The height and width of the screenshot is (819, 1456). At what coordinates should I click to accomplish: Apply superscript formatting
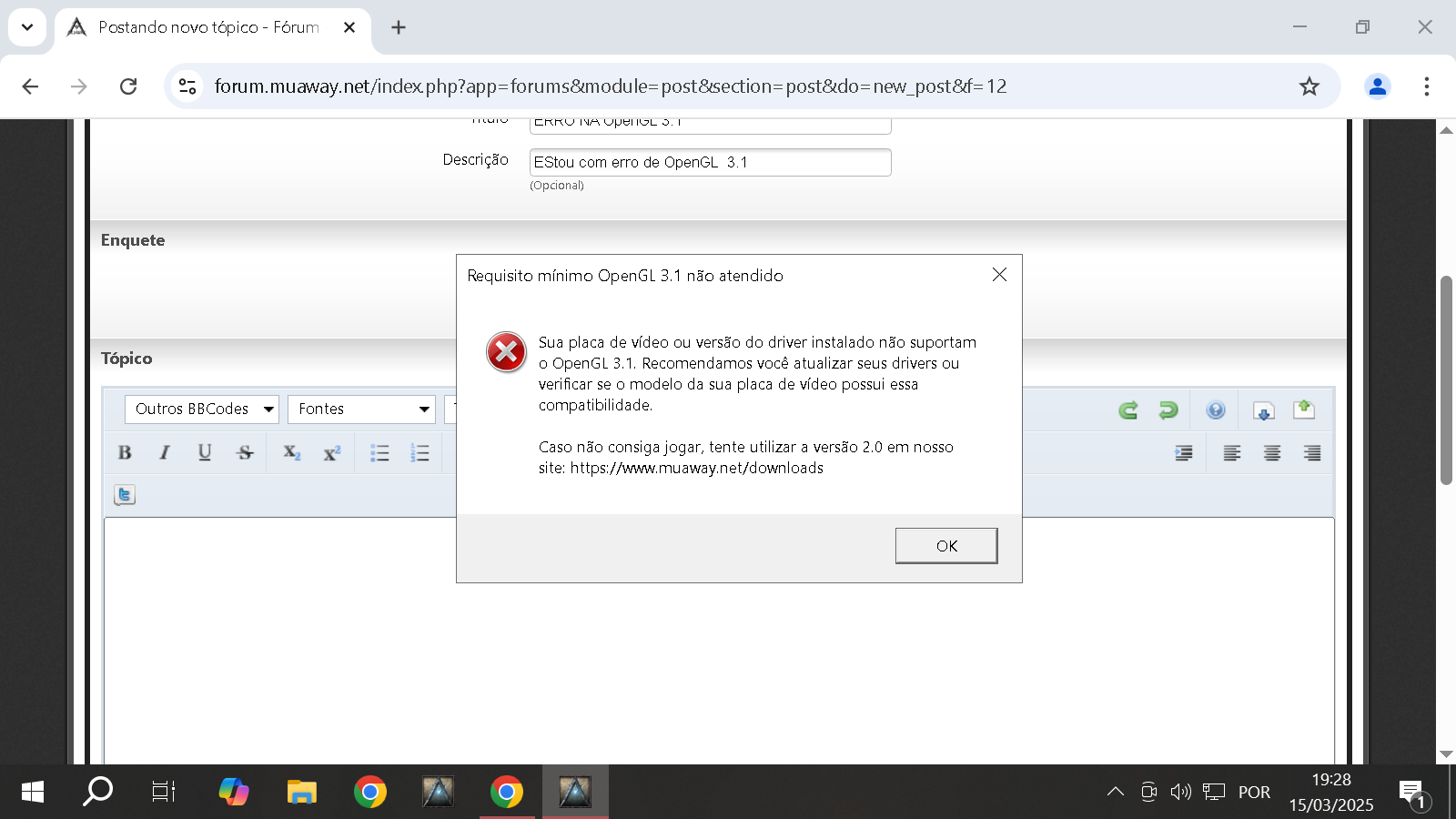tap(331, 453)
